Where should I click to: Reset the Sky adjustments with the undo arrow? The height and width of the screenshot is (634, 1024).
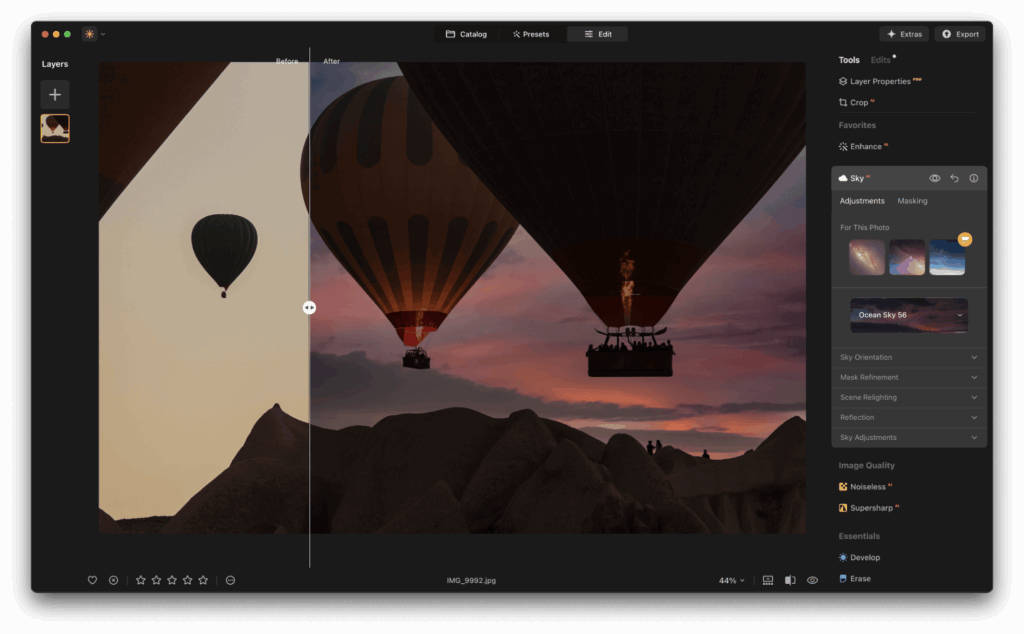[x=954, y=178]
